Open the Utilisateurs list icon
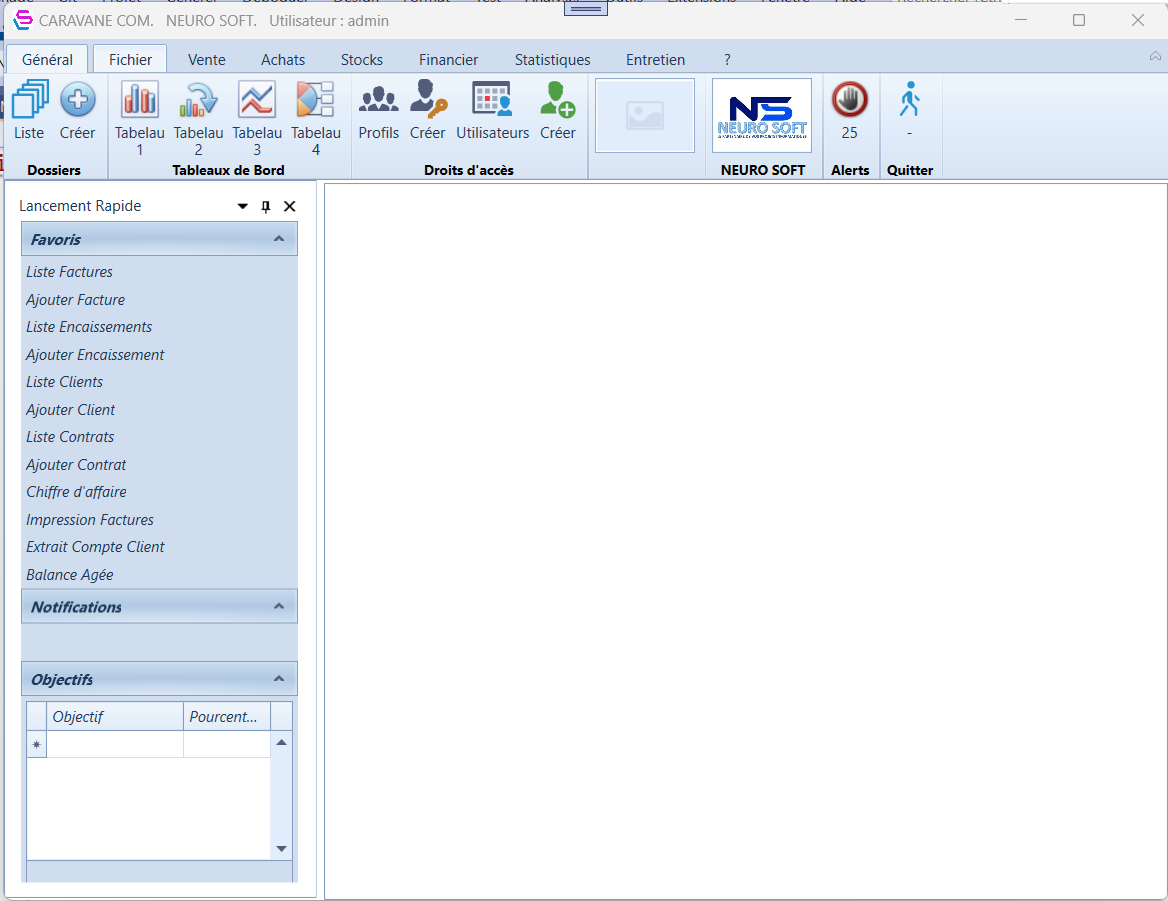This screenshot has height=901, width=1168. tap(492, 101)
